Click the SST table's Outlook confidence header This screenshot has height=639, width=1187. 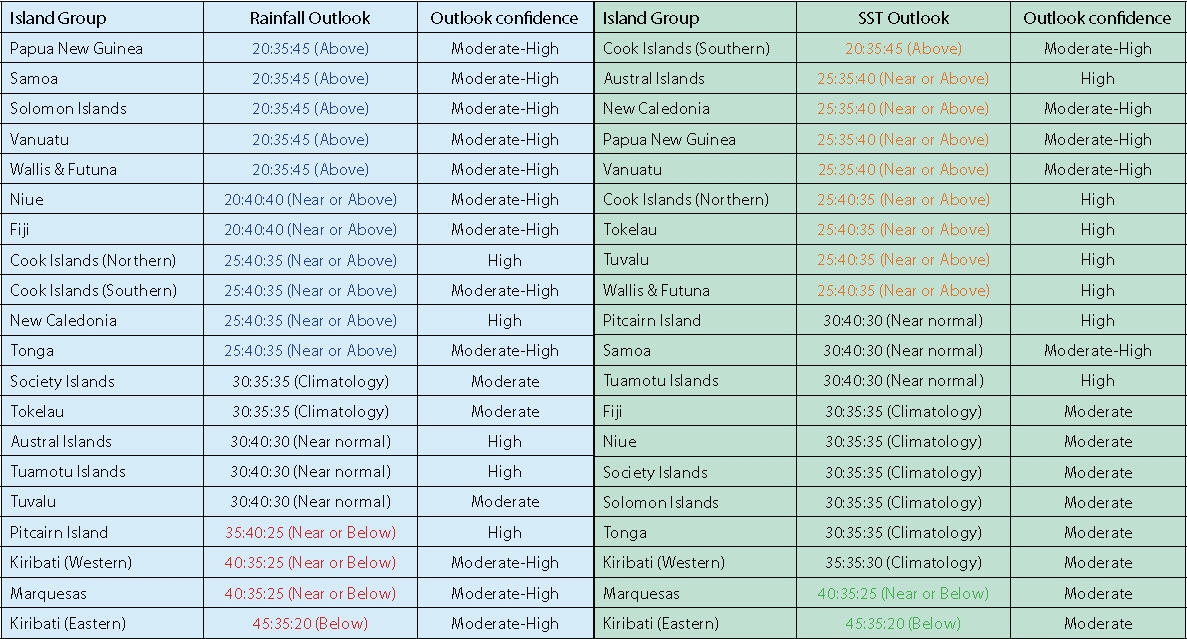1097,18
